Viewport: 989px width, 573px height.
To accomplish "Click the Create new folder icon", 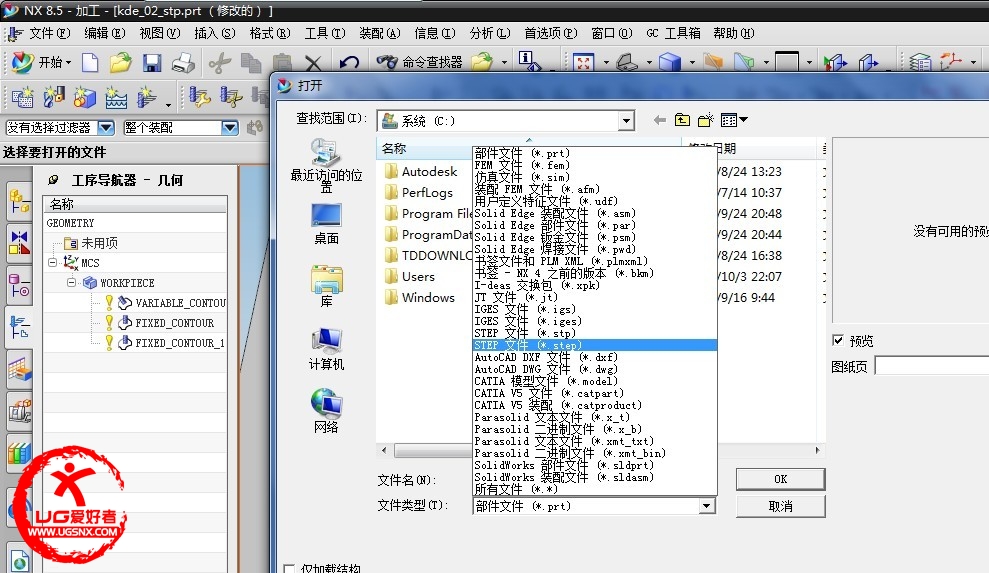I will [706, 120].
